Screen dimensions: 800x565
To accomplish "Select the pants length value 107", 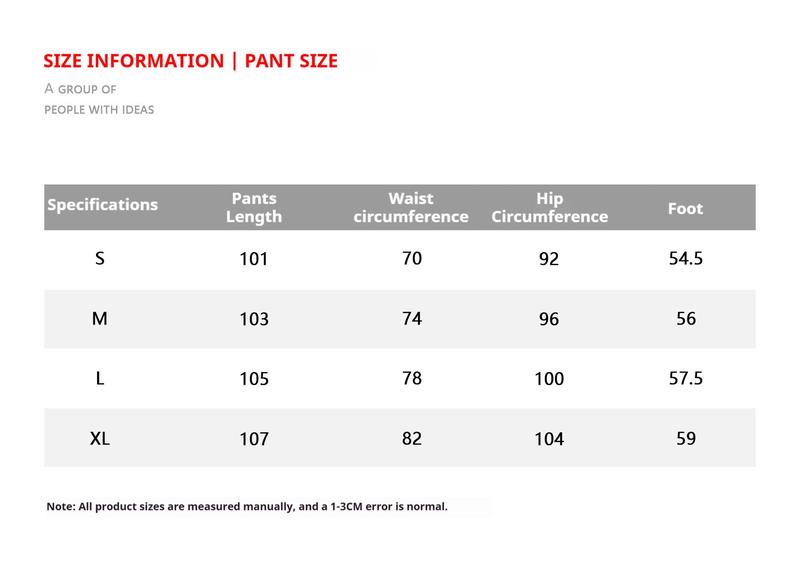I will tap(254, 440).
